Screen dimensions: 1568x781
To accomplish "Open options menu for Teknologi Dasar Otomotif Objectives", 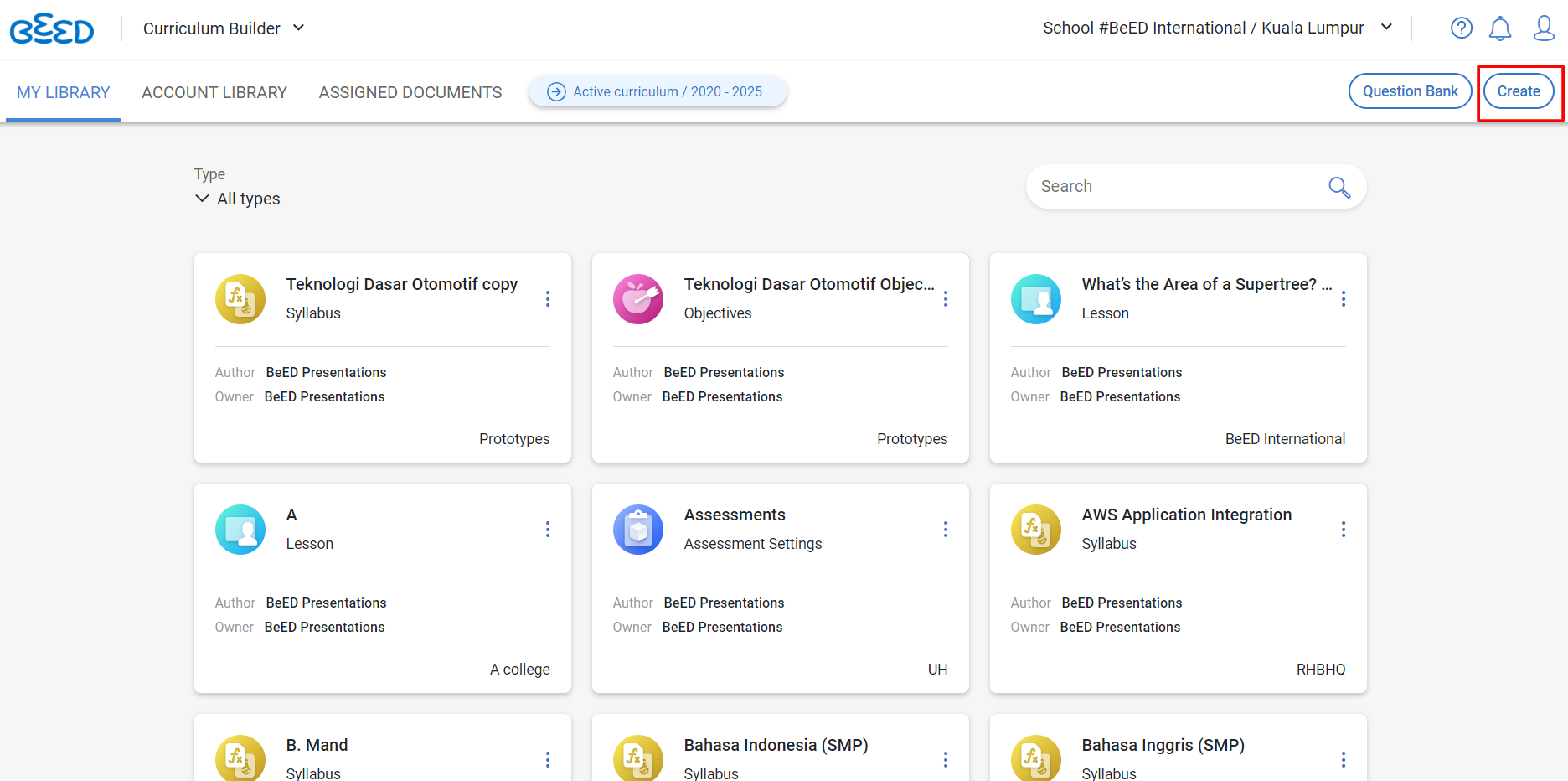I will pyautogui.click(x=946, y=299).
